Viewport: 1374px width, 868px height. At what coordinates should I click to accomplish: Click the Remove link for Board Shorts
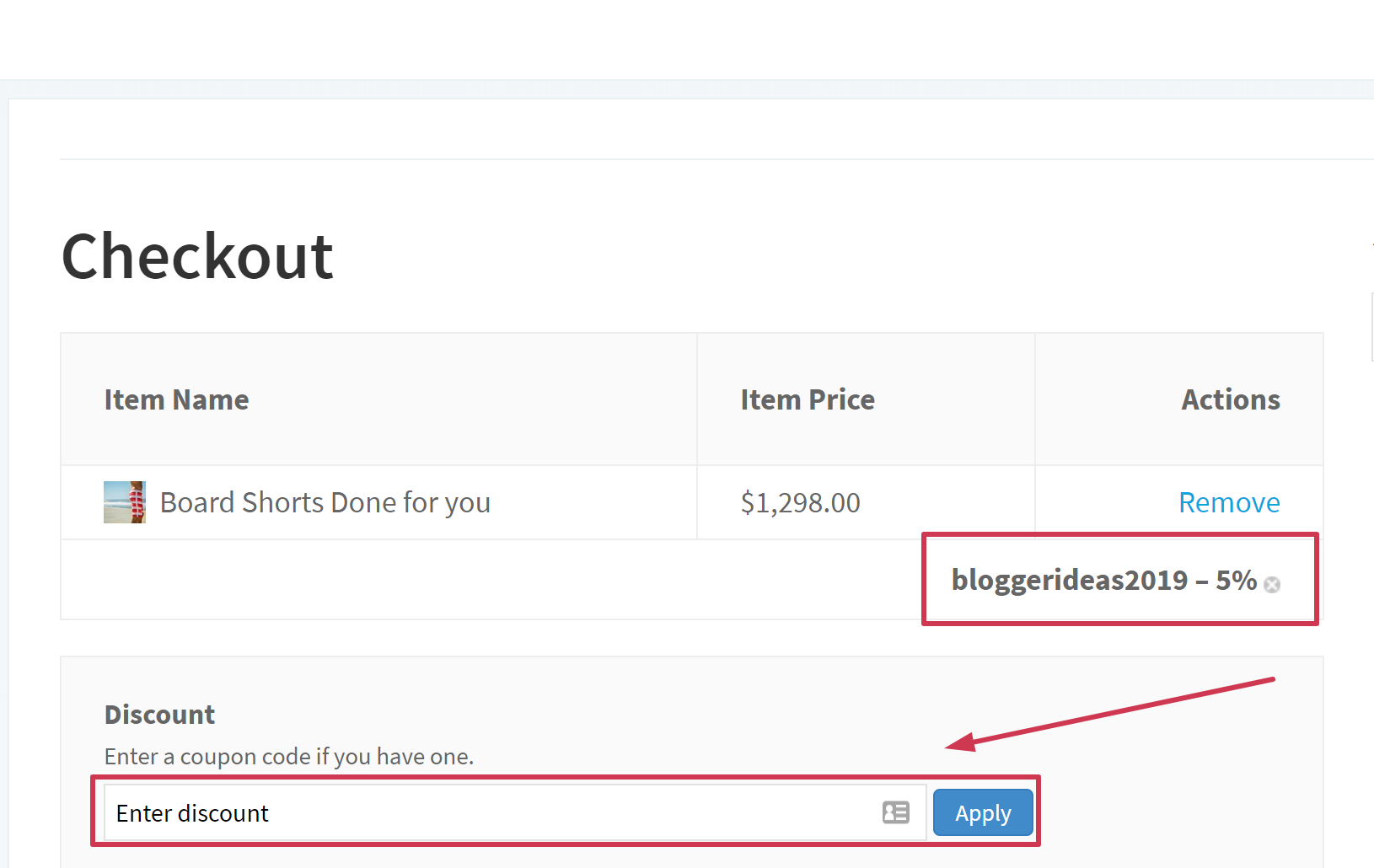pos(1228,502)
